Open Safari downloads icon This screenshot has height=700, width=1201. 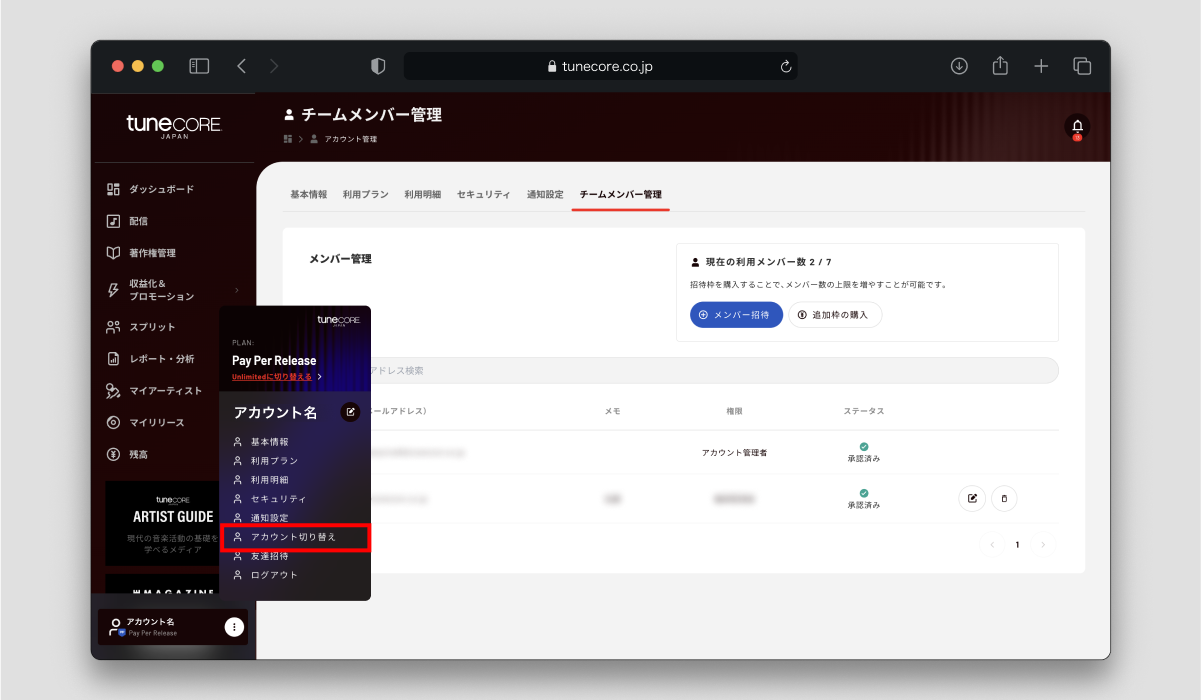point(959,66)
